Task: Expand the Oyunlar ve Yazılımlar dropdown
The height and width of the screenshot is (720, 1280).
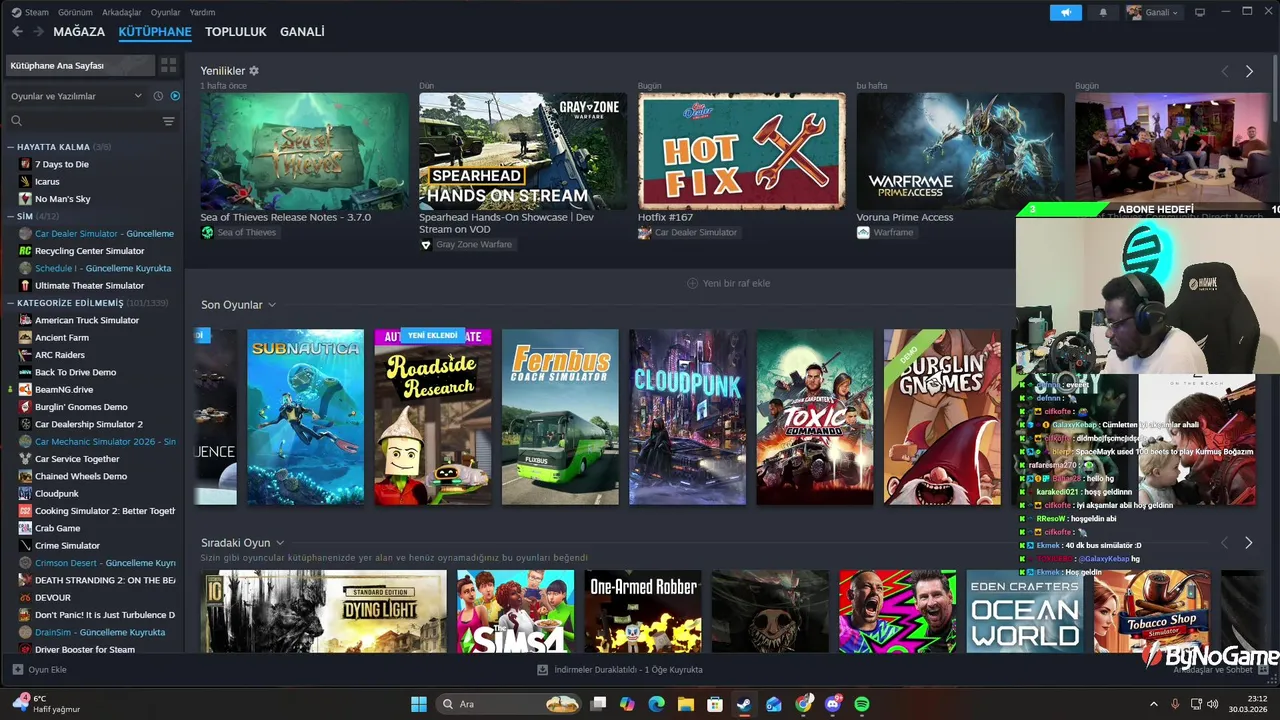Action: coord(77,96)
